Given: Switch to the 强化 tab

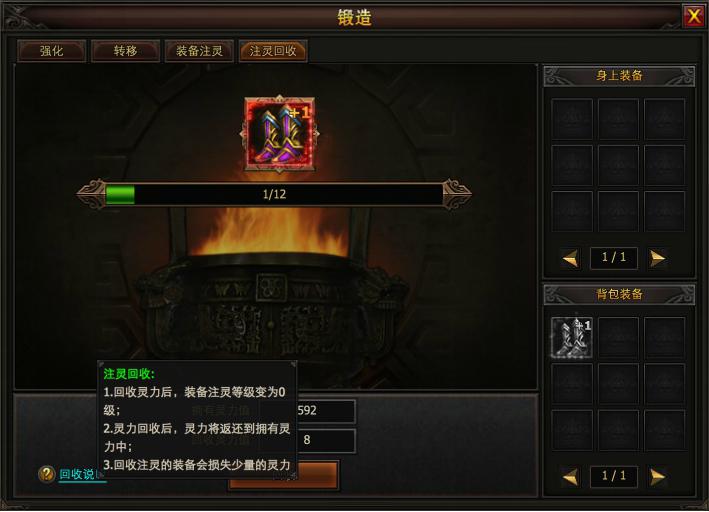Looking at the screenshot, I should coord(52,51).
